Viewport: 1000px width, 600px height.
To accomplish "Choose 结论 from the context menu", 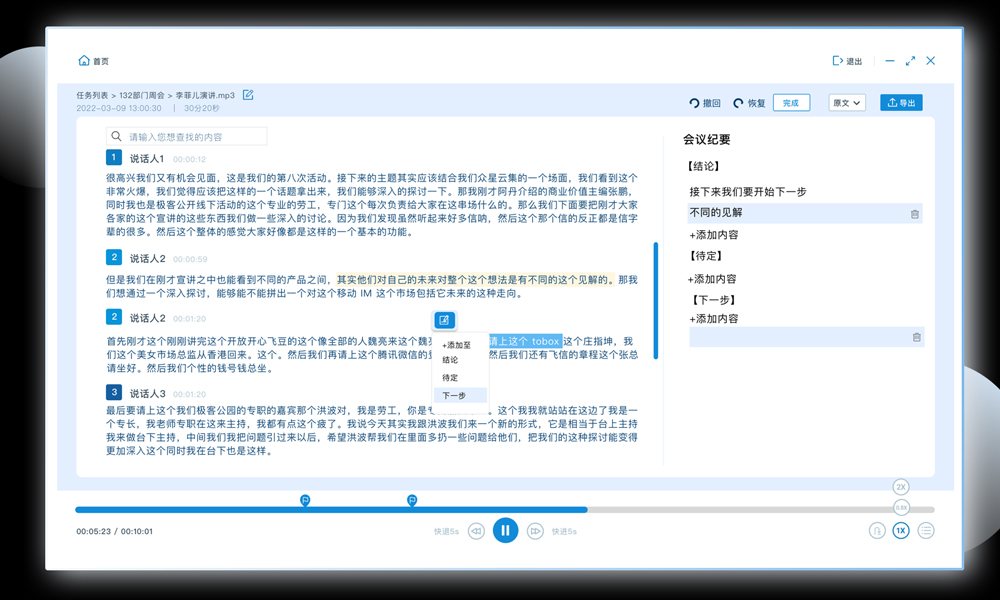I will (451, 359).
